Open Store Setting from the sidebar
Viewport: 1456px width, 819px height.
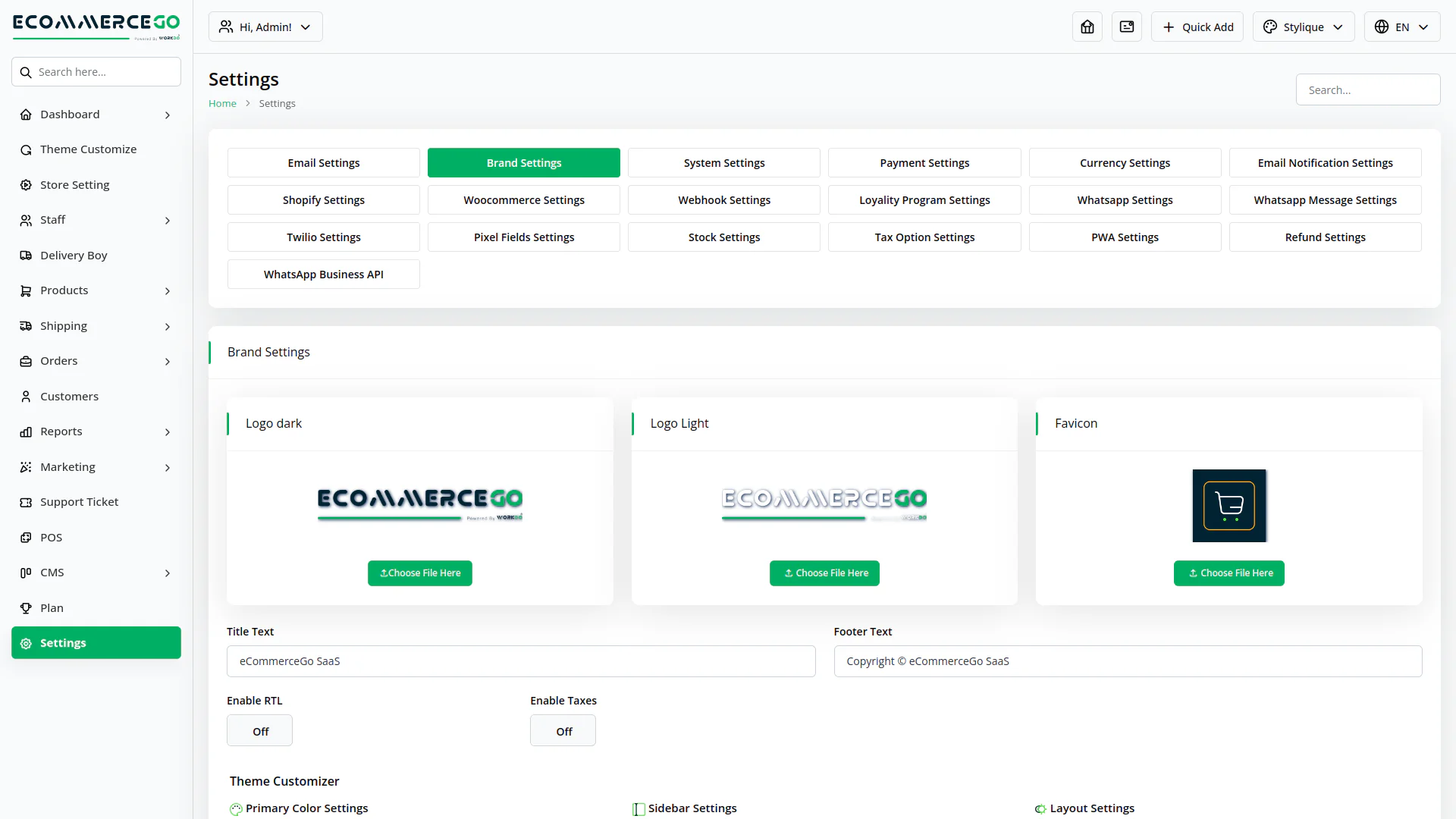coord(74,185)
